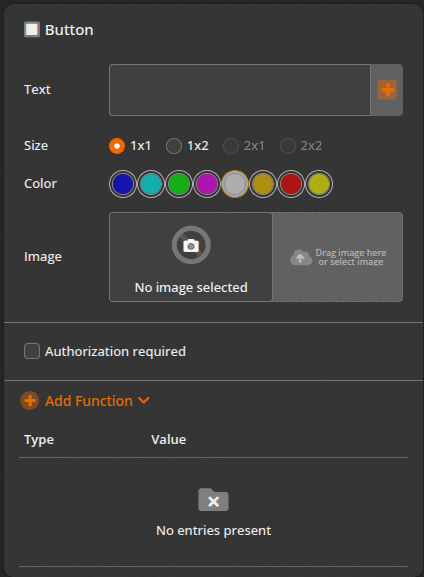The width and height of the screenshot is (424, 577).
Task: Click the cloud upload icon
Action: pyautogui.click(x=301, y=257)
